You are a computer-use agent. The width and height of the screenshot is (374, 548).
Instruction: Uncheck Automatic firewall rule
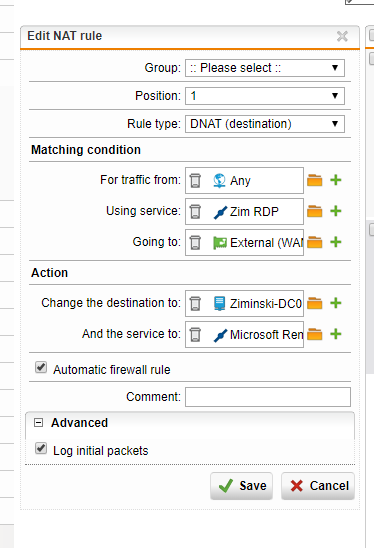[x=41, y=367]
